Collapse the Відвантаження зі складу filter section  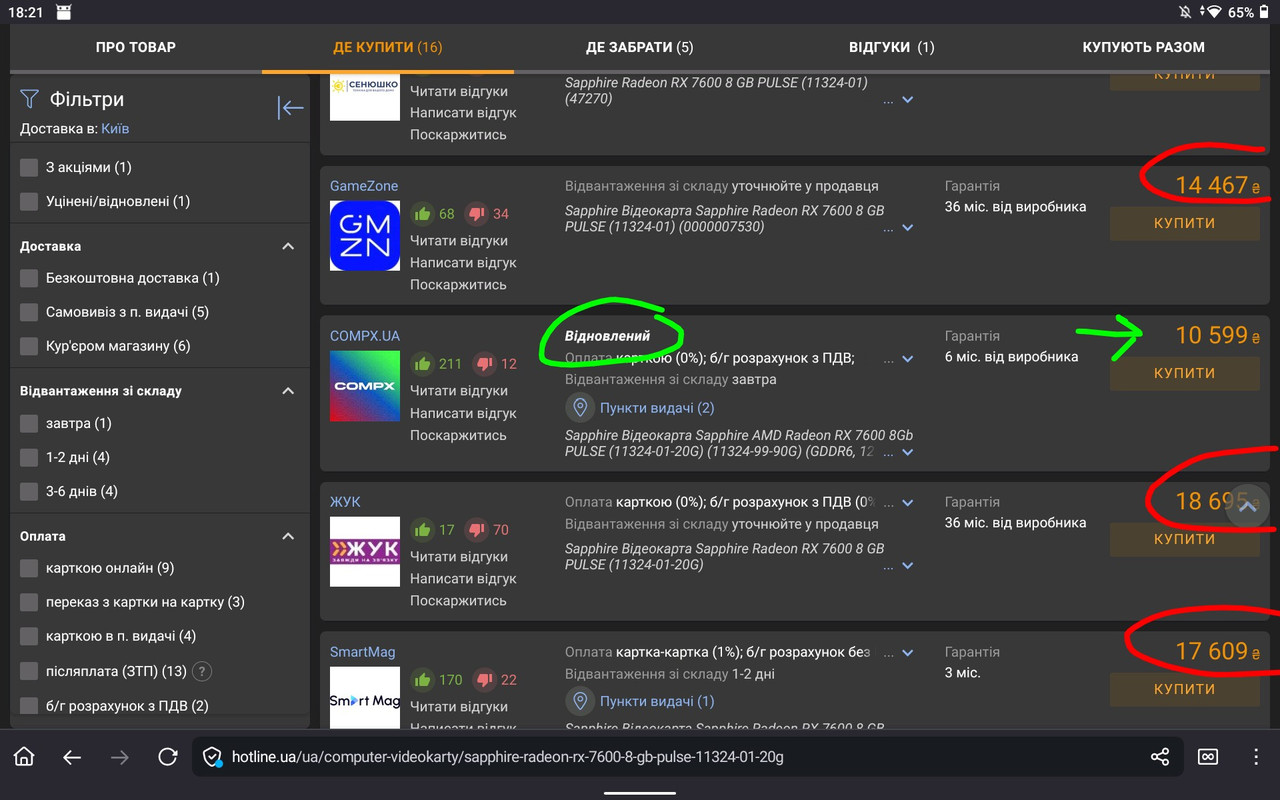pyautogui.click(x=288, y=391)
